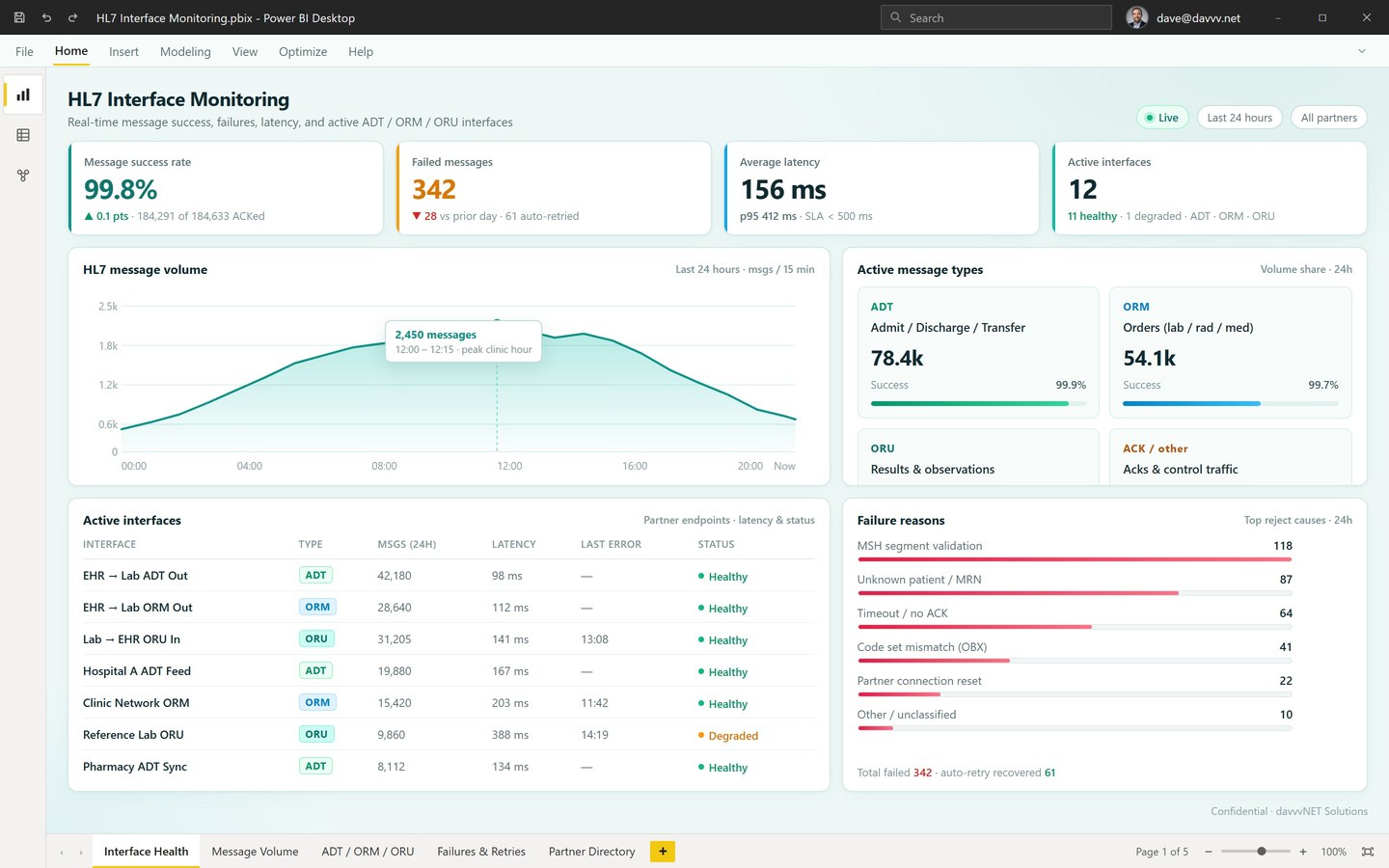Click the ADT success progress bar
1389x868 pixels.
click(x=978, y=403)
